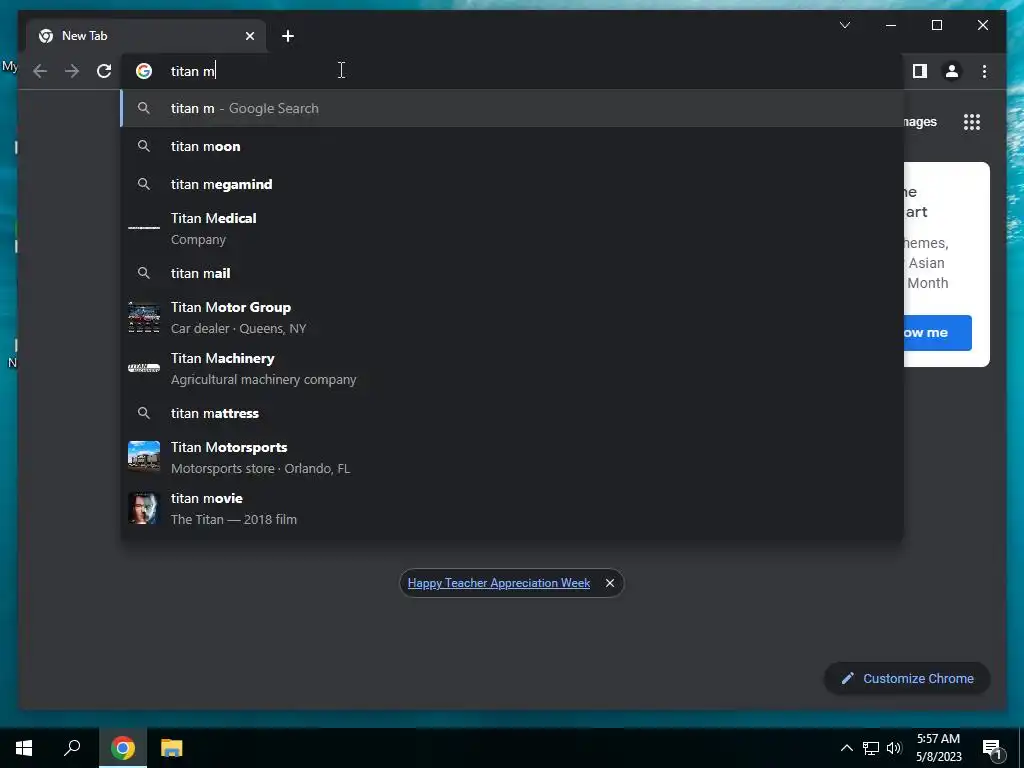This screenshot has height=768, width=1024.
Task: Open the tab search chevron
Action: (x=844, y=25)
